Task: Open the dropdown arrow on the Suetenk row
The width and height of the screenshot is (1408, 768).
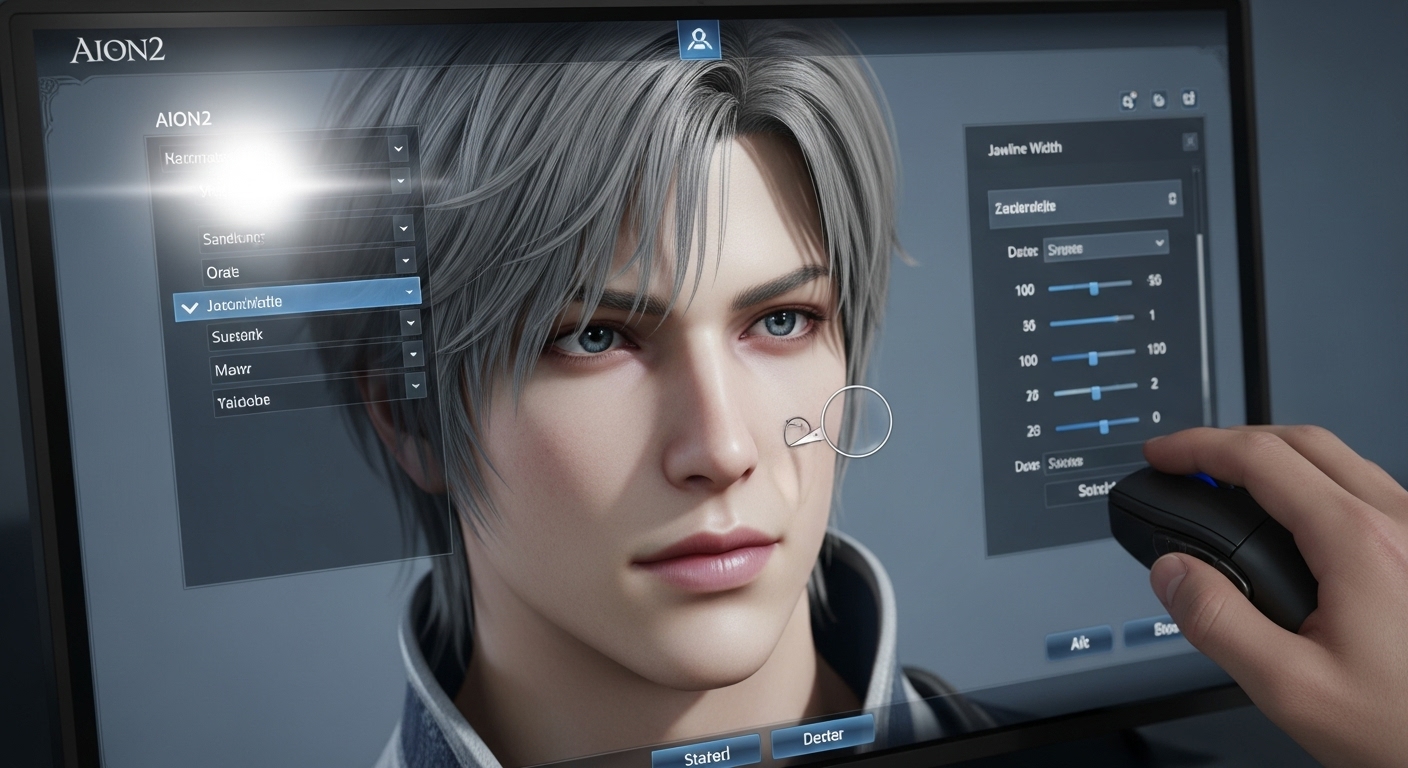Action: (x=410, y=323)
